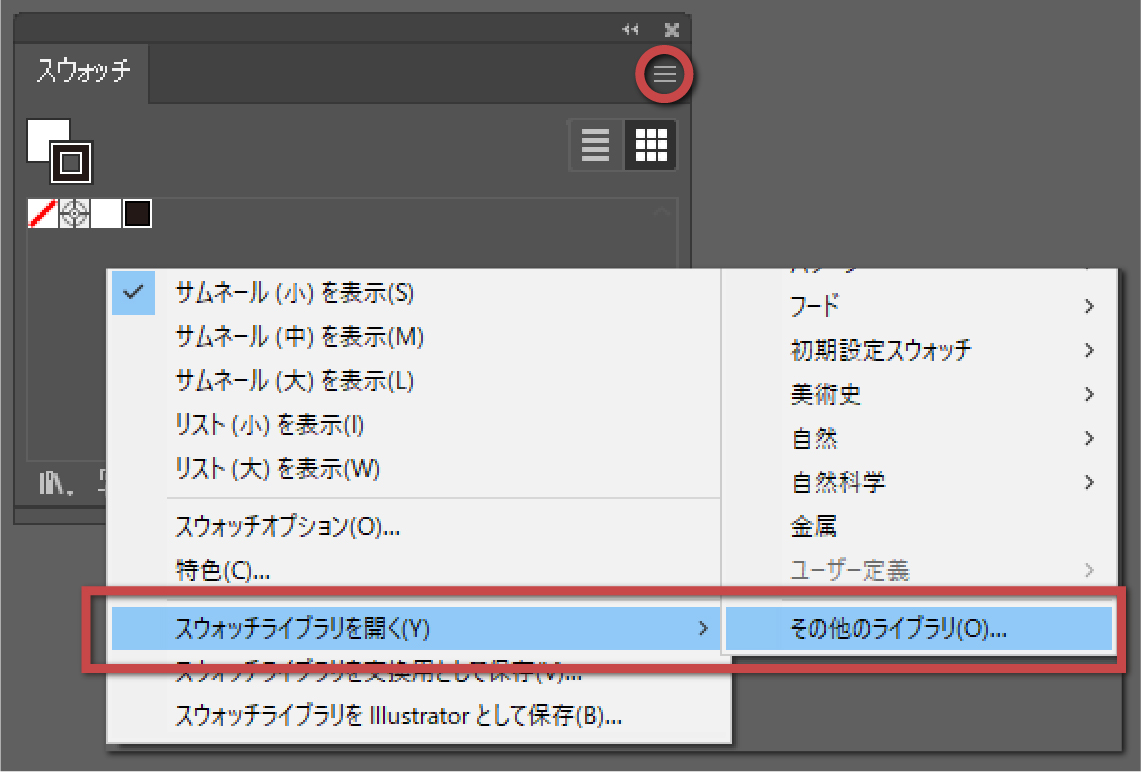The height and width of the screenshot is (772, 1141).
Task: Switch to list view icon
Action: click(596, 145)
